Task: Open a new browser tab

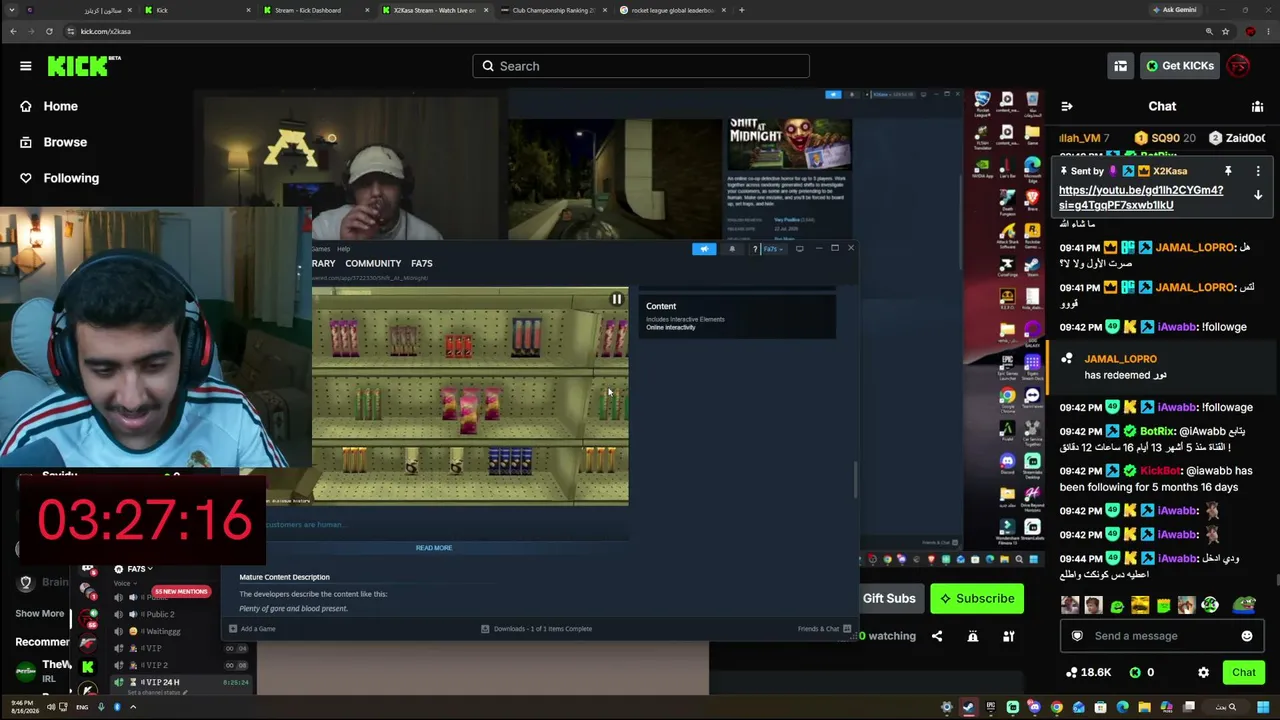Action: point(741,10)
